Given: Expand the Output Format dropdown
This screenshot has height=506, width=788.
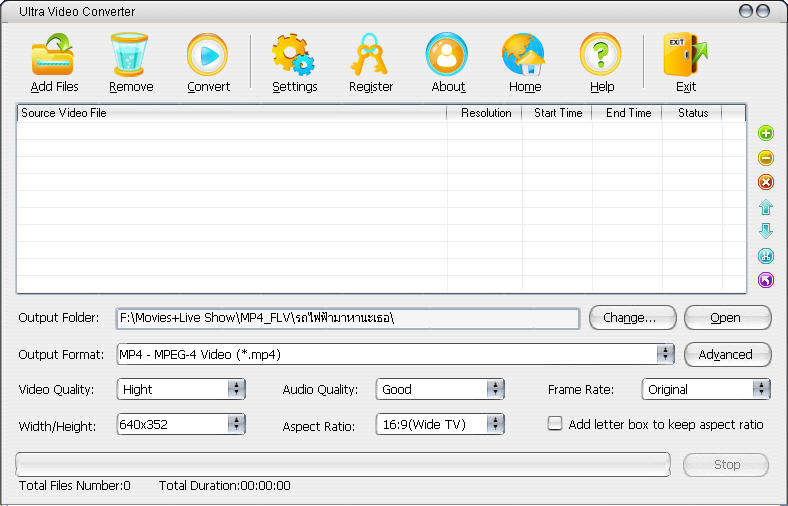Looking at the screenshot, I should pos(665,354).
